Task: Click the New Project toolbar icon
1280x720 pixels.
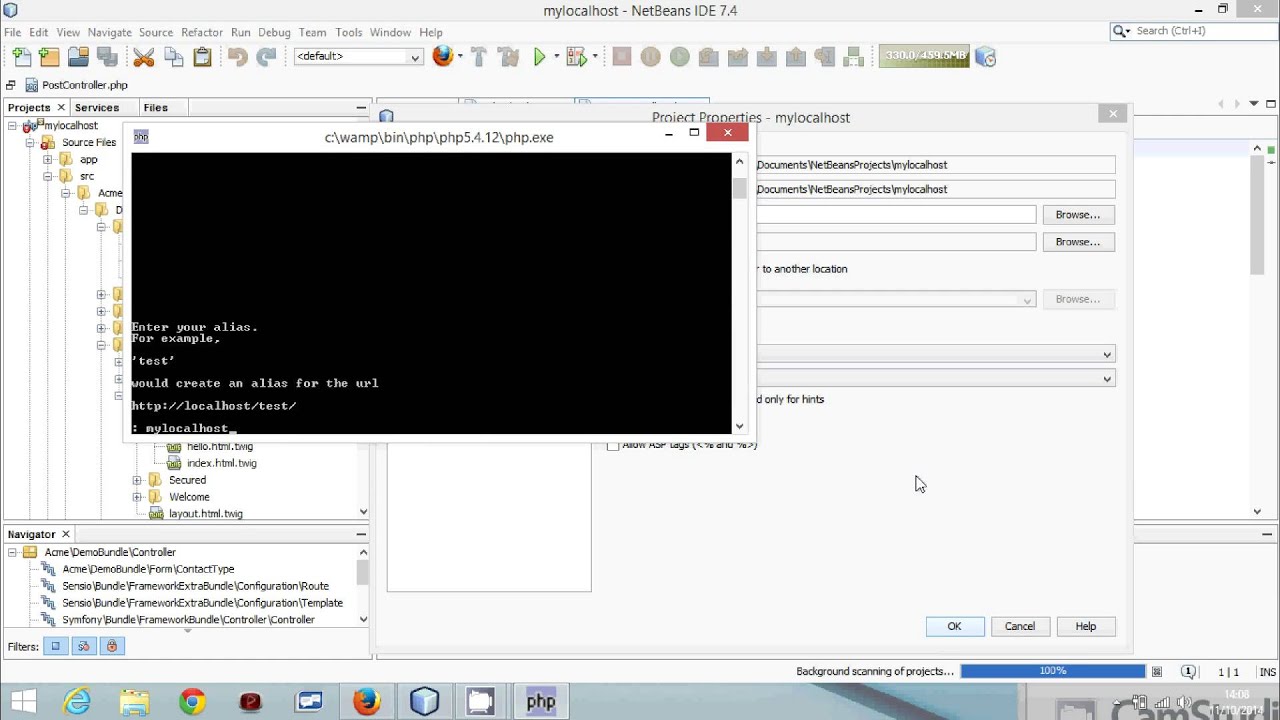Action: [49, 57]
